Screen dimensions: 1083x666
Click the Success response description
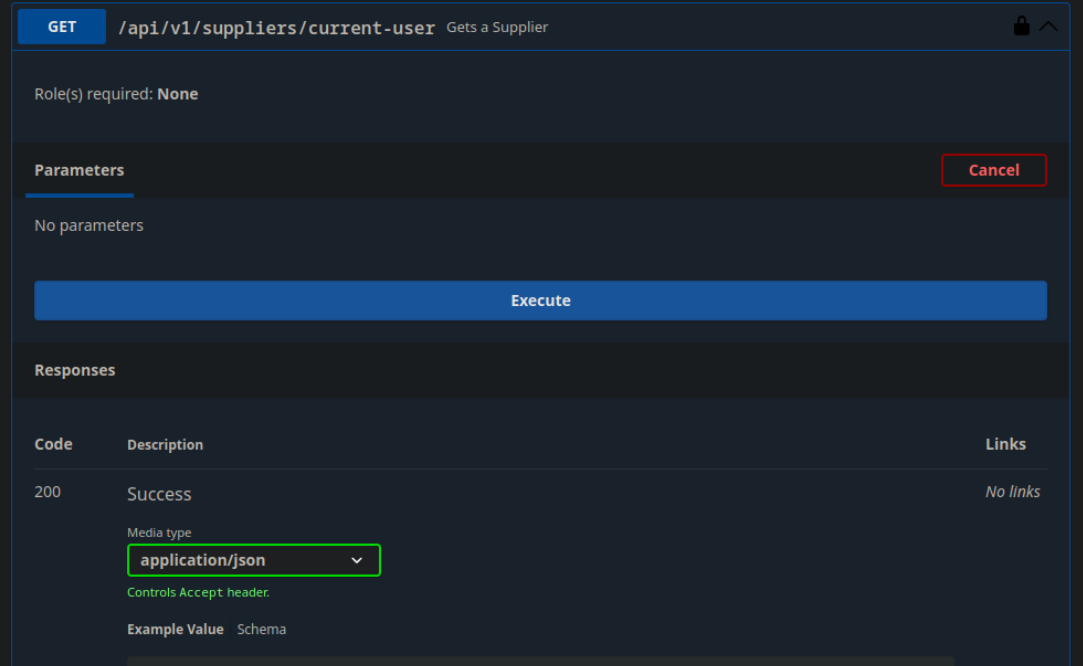[x=159, y=494]
